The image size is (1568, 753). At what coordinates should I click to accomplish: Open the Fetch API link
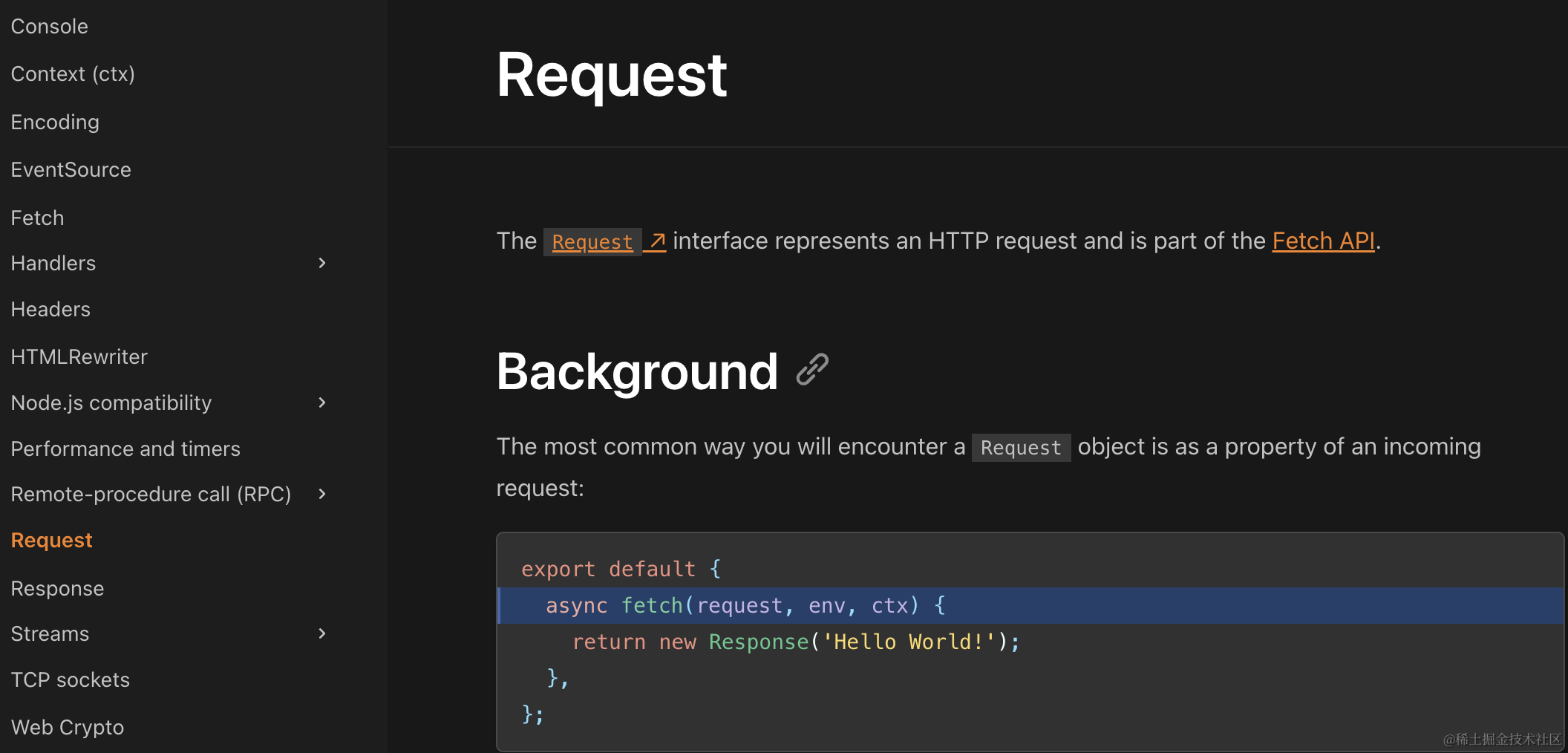click(1323, 241)
